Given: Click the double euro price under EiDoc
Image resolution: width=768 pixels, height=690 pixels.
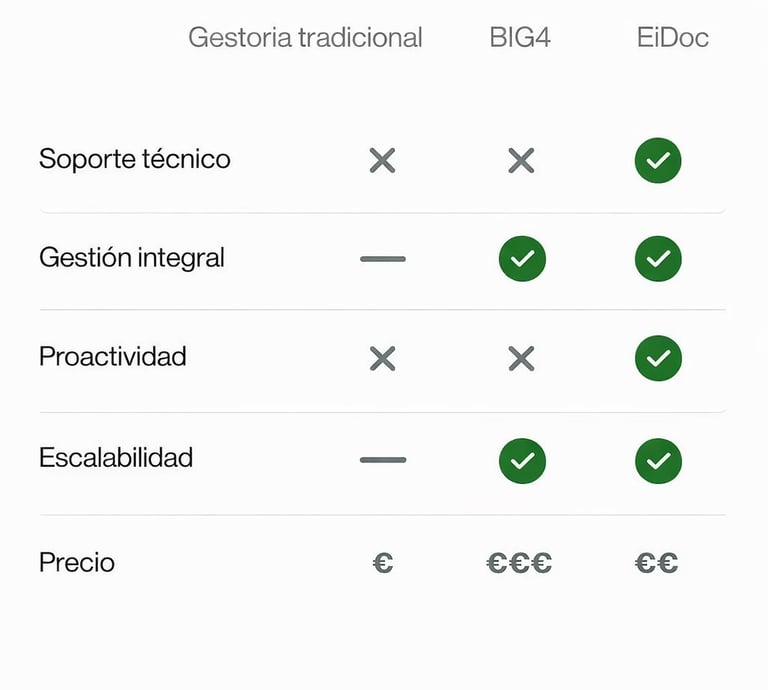Looking at the screenshot, I should (x=656, y=563).
